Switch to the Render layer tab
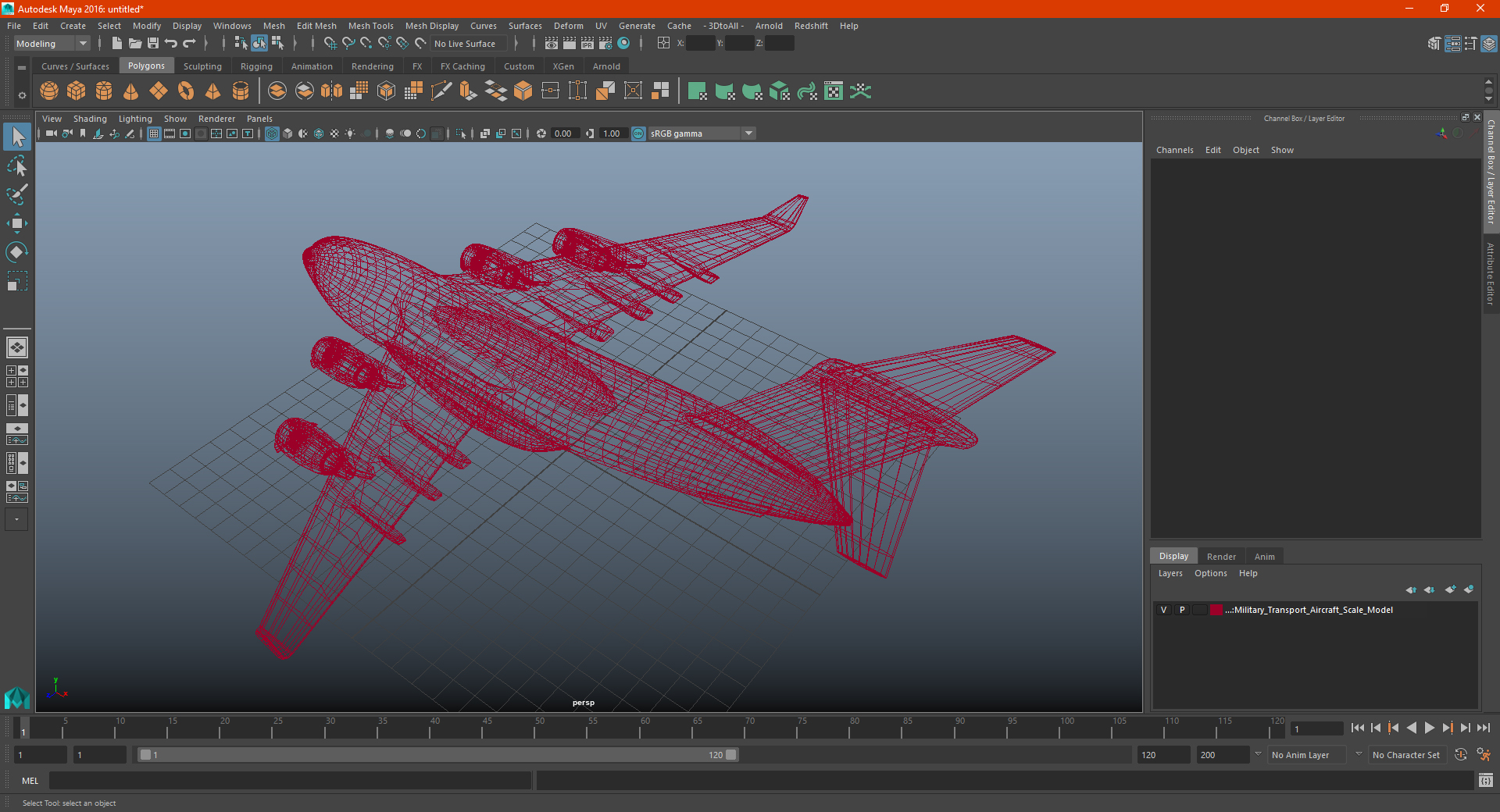The image size is (1500, 812). (x=1221, y=557)
